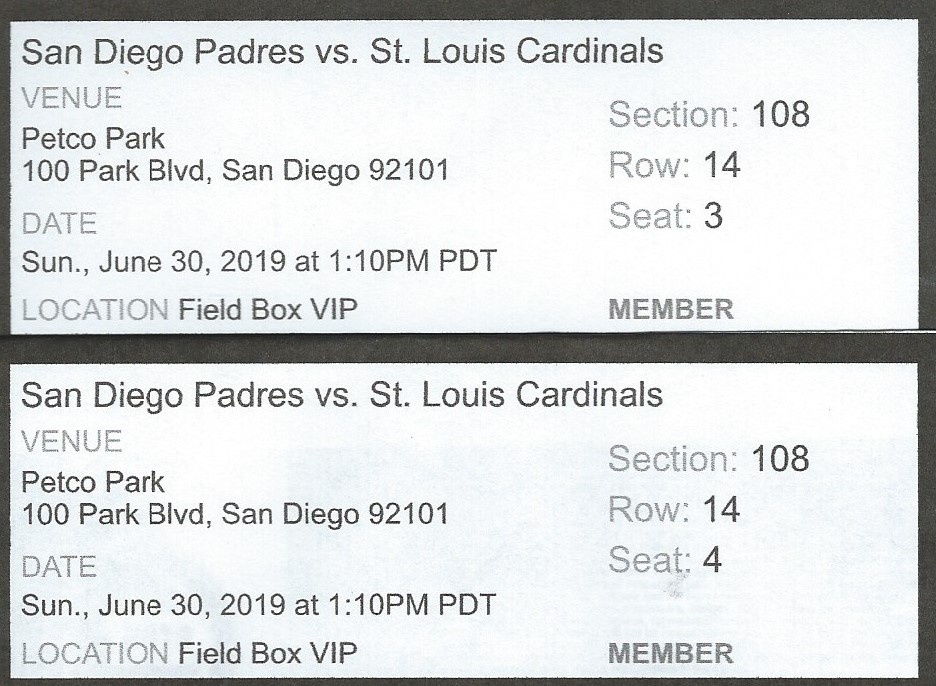Viewport: 936px width, 686px height.
Task: Click Field Box VIP on the Seat 4 ticket
Action: (267, 654)
